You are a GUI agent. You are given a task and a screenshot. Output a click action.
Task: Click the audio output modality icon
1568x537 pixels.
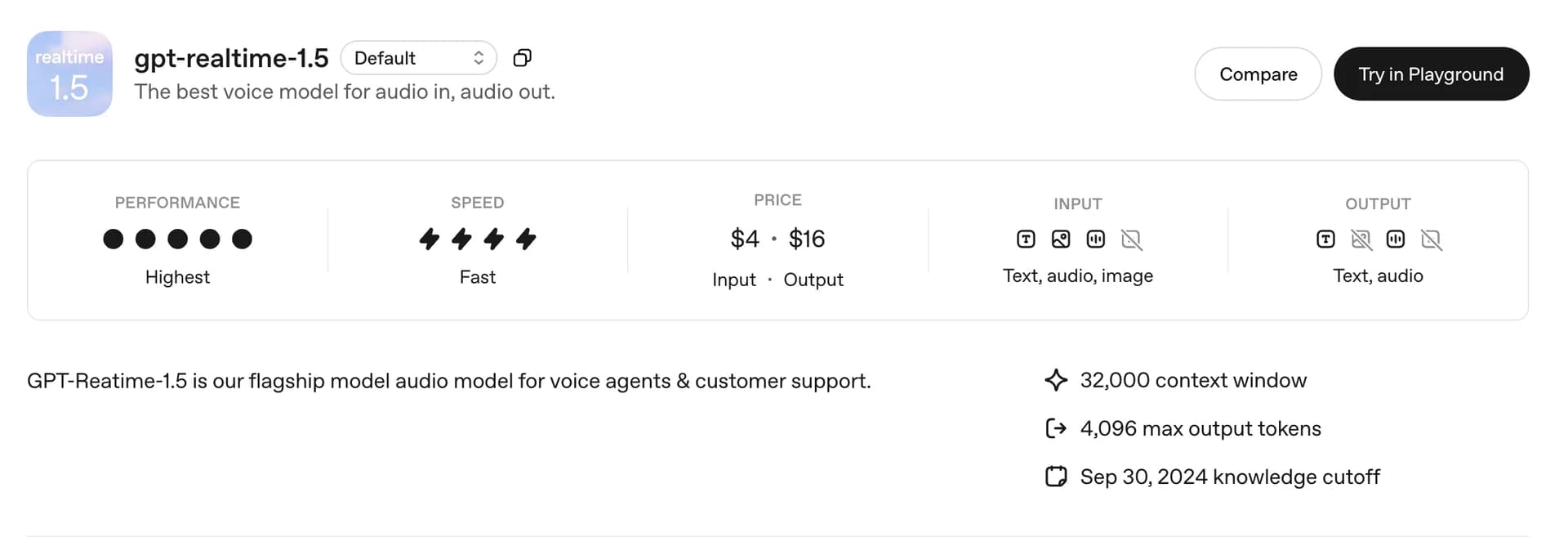click(x=1396, y=239)
